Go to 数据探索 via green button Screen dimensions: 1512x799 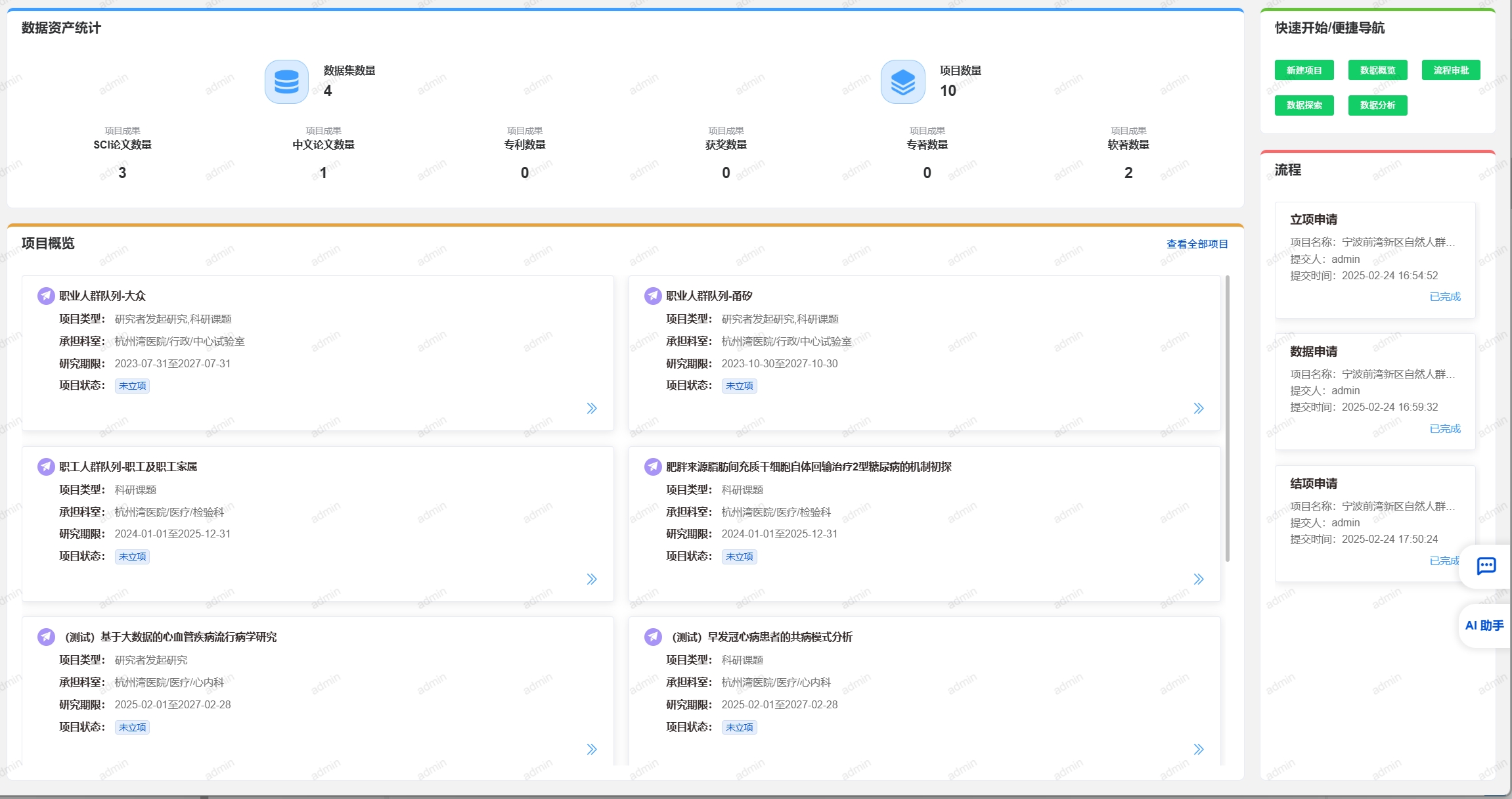pos(1304,105)
